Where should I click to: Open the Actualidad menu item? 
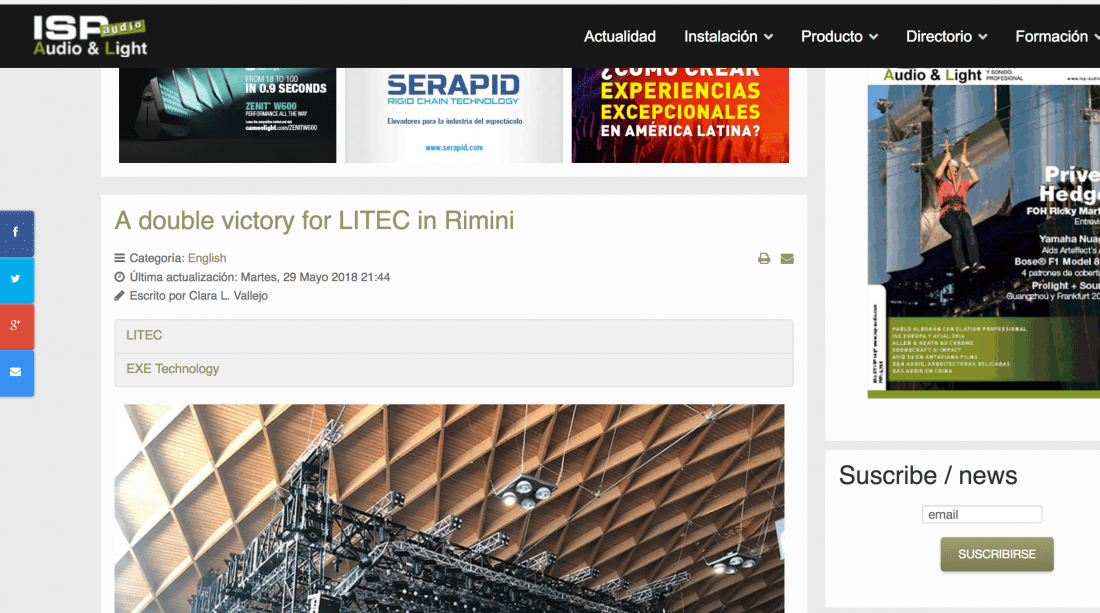click(619, 36)
